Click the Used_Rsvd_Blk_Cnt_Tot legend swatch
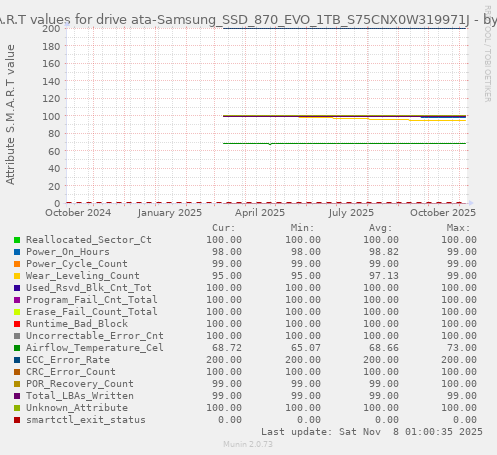497x455 pixels. tap(17, 288)
